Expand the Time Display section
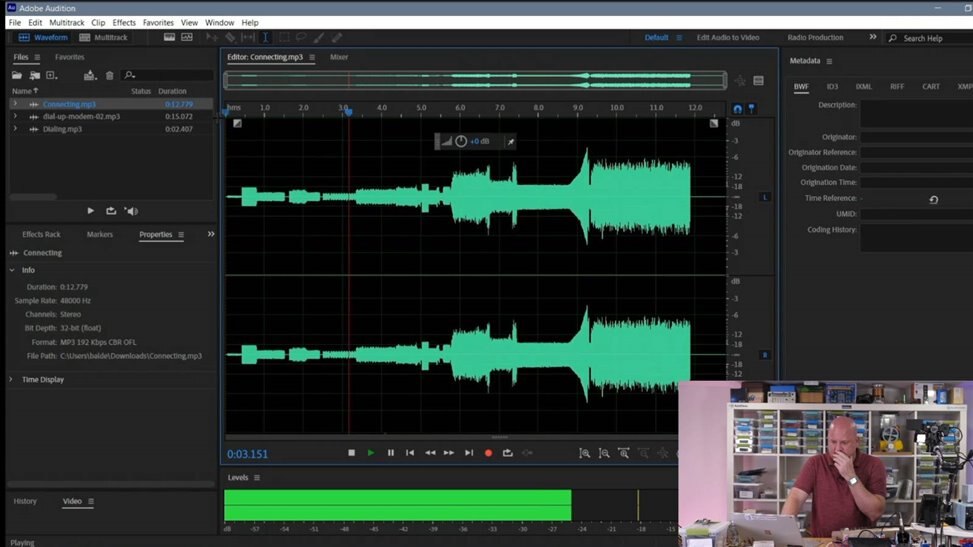973x547 pixels. [12, 380]
